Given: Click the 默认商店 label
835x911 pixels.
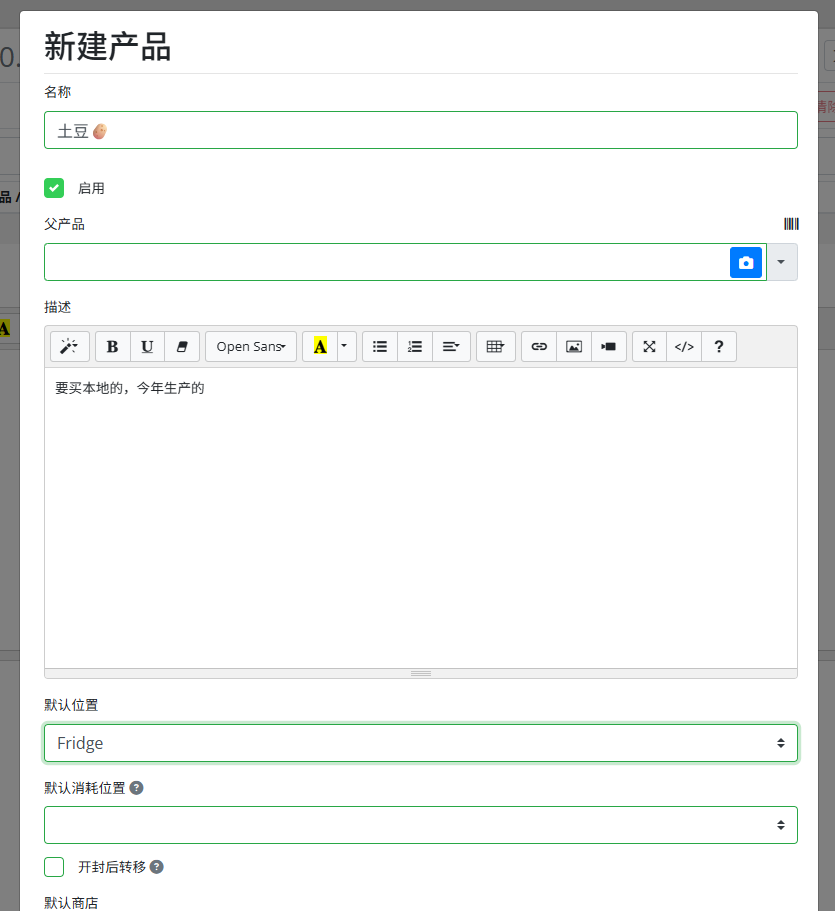Looking at the screenshot, I should pyautogui.click(x=71, y=903).
